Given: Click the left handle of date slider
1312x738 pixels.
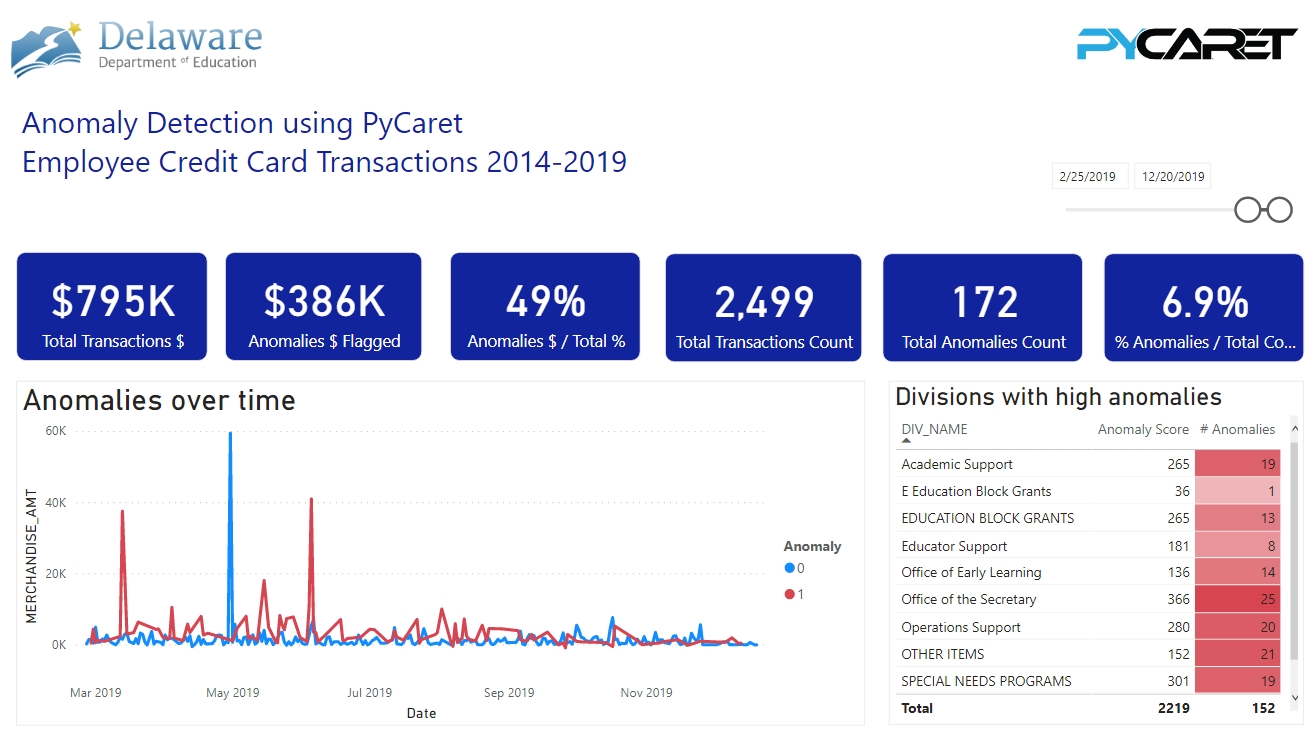Looking at the screenshot, I should [x=1248, y=210].
